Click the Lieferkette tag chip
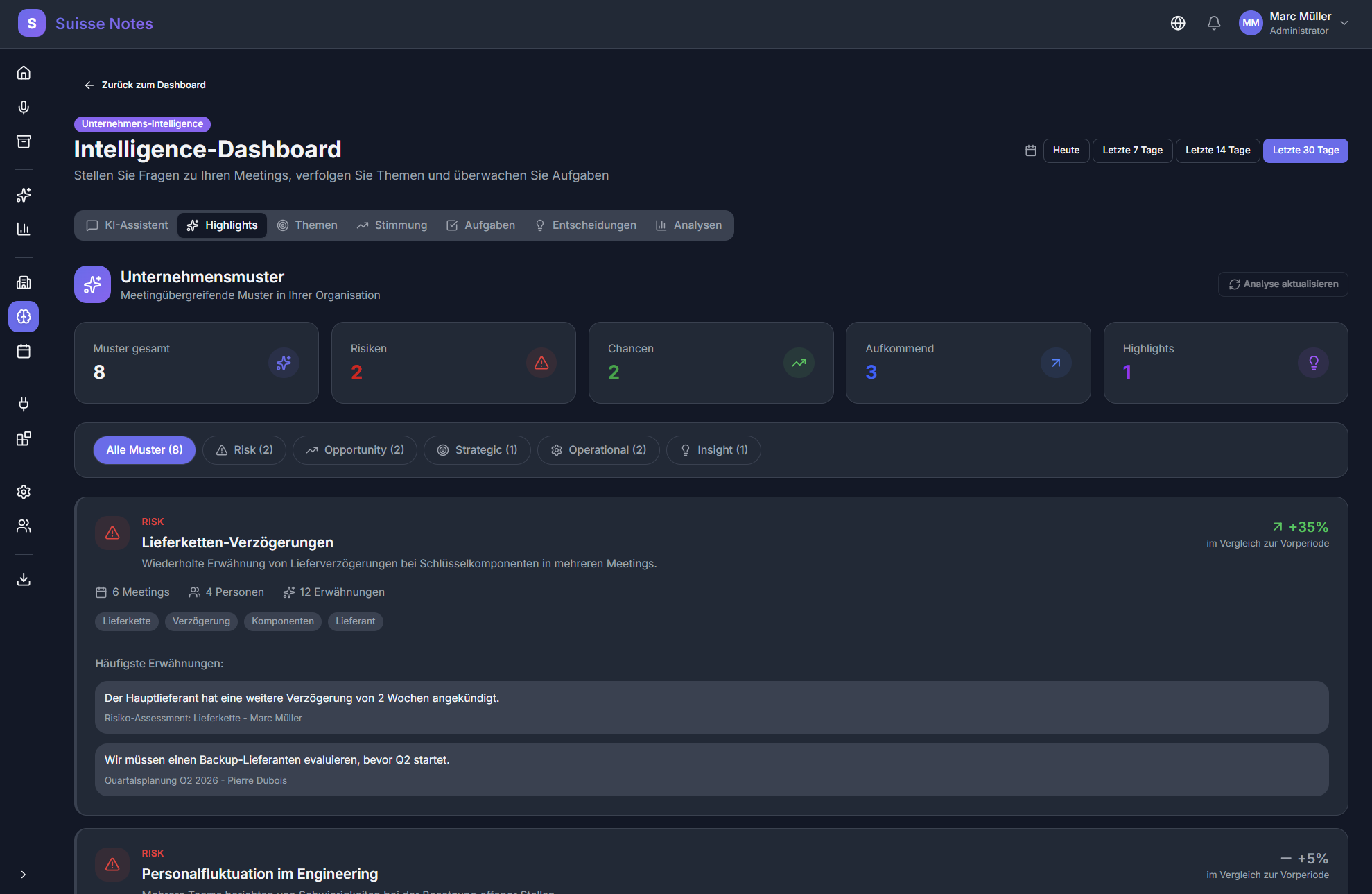The image size is (1372, 894). click(x=126, y=621)
